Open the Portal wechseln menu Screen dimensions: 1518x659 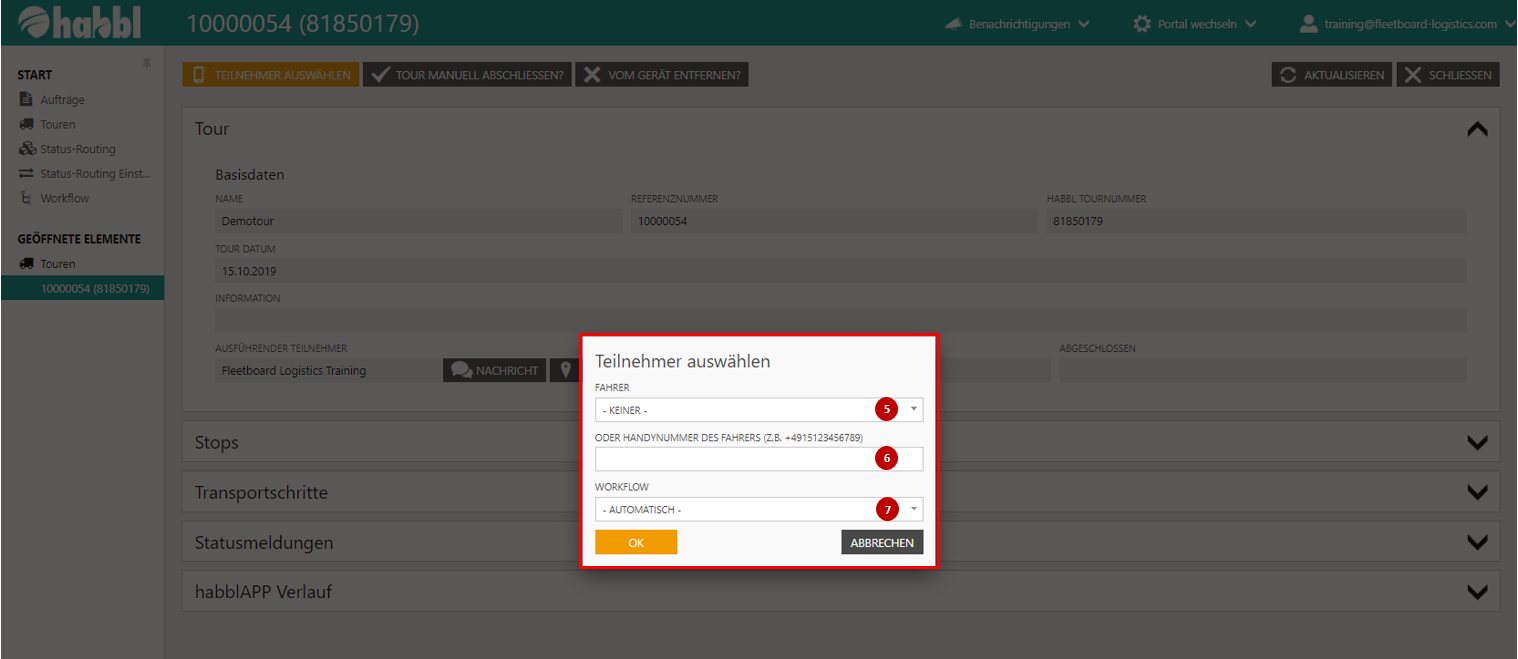click(x=1195, y=24)
